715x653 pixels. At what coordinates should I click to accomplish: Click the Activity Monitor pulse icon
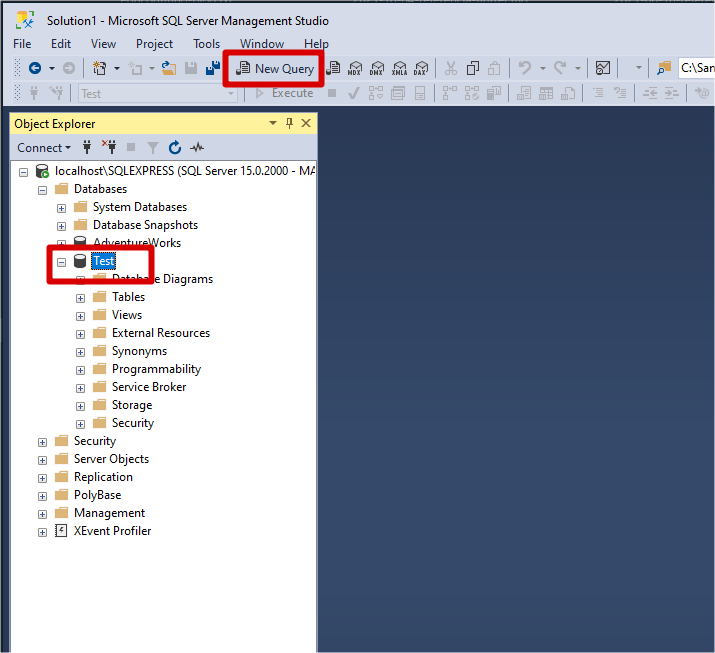pyautogui.click(x=197, y=147)
